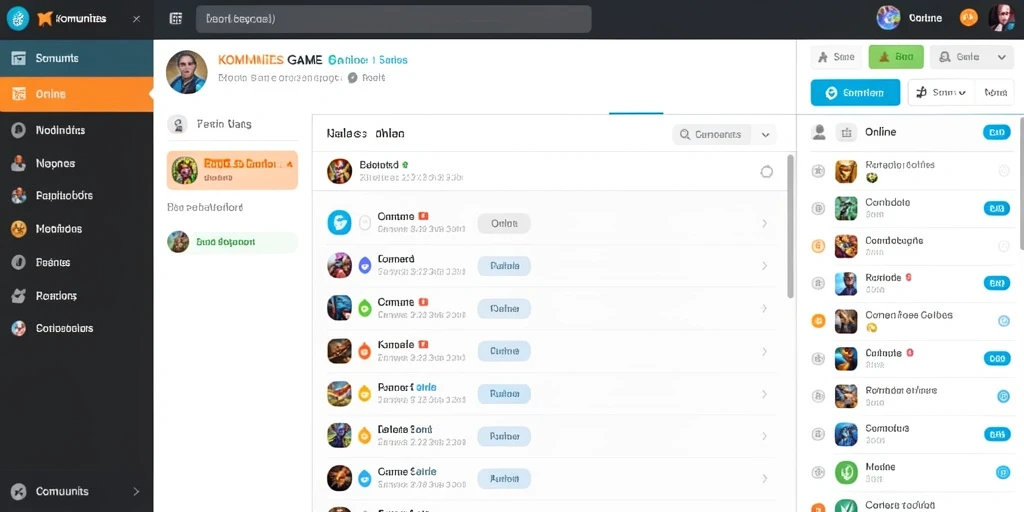The image size is (1024, 512).
Task: Click the green leaf icon beside Medne
Action: click(846, 472)
